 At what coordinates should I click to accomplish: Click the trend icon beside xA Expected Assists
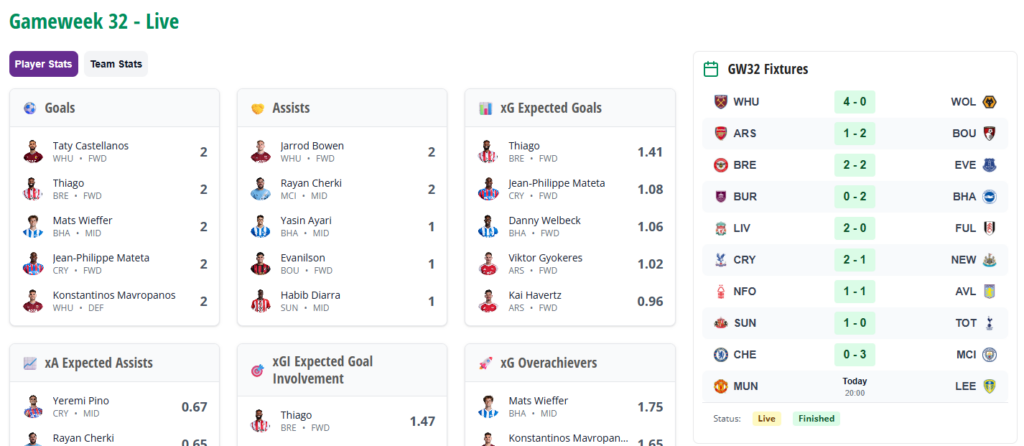coord(30,363)
